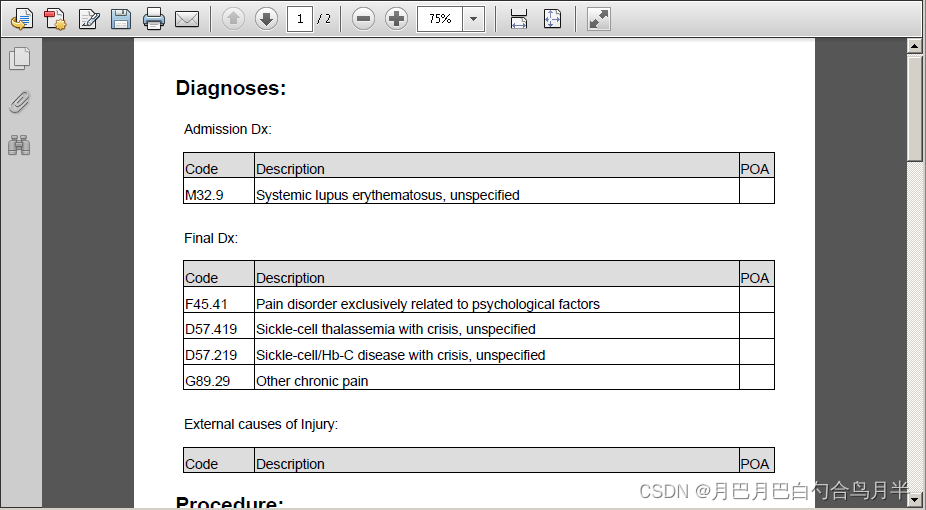This screenshot has height=510, width=926.
Task: Click the scrollbar up arrow
Action: click(x=914, y=46)
